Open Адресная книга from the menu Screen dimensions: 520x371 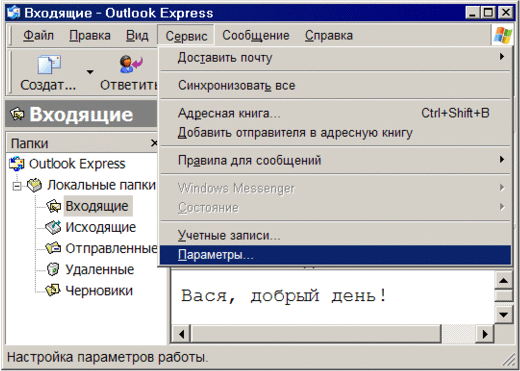(x=335, y=113)
